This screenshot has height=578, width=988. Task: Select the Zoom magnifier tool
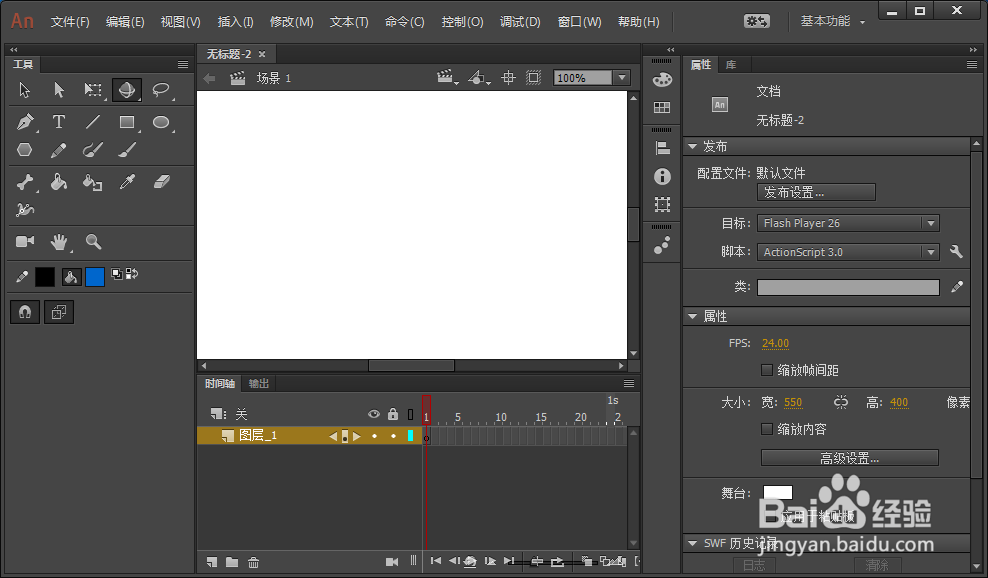coord(93,241)
